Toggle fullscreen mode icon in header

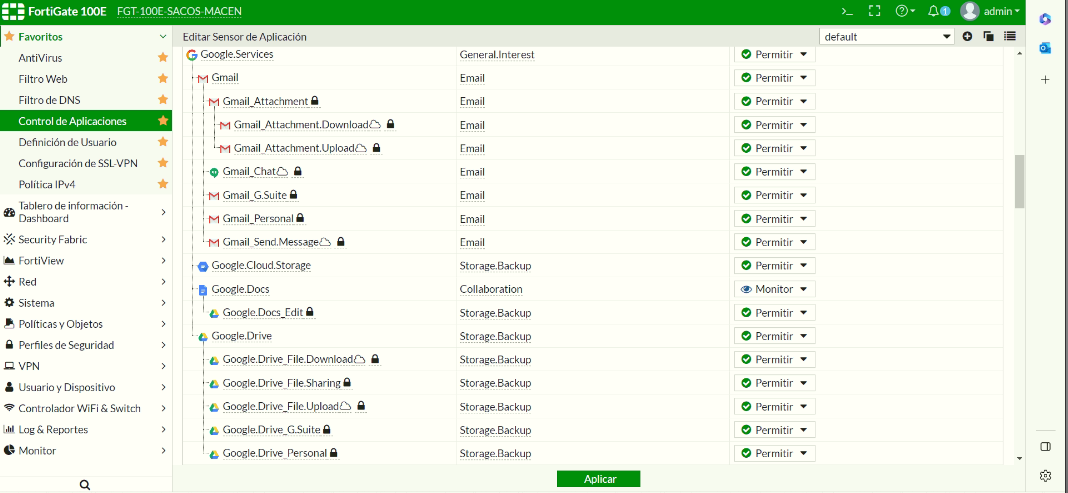coord(874,11)
